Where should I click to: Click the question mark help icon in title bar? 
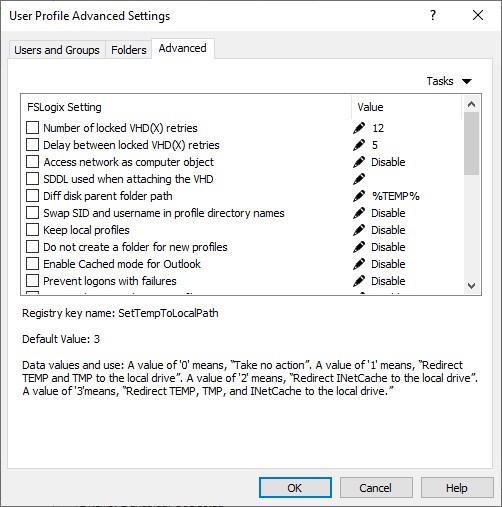point(433,15)
